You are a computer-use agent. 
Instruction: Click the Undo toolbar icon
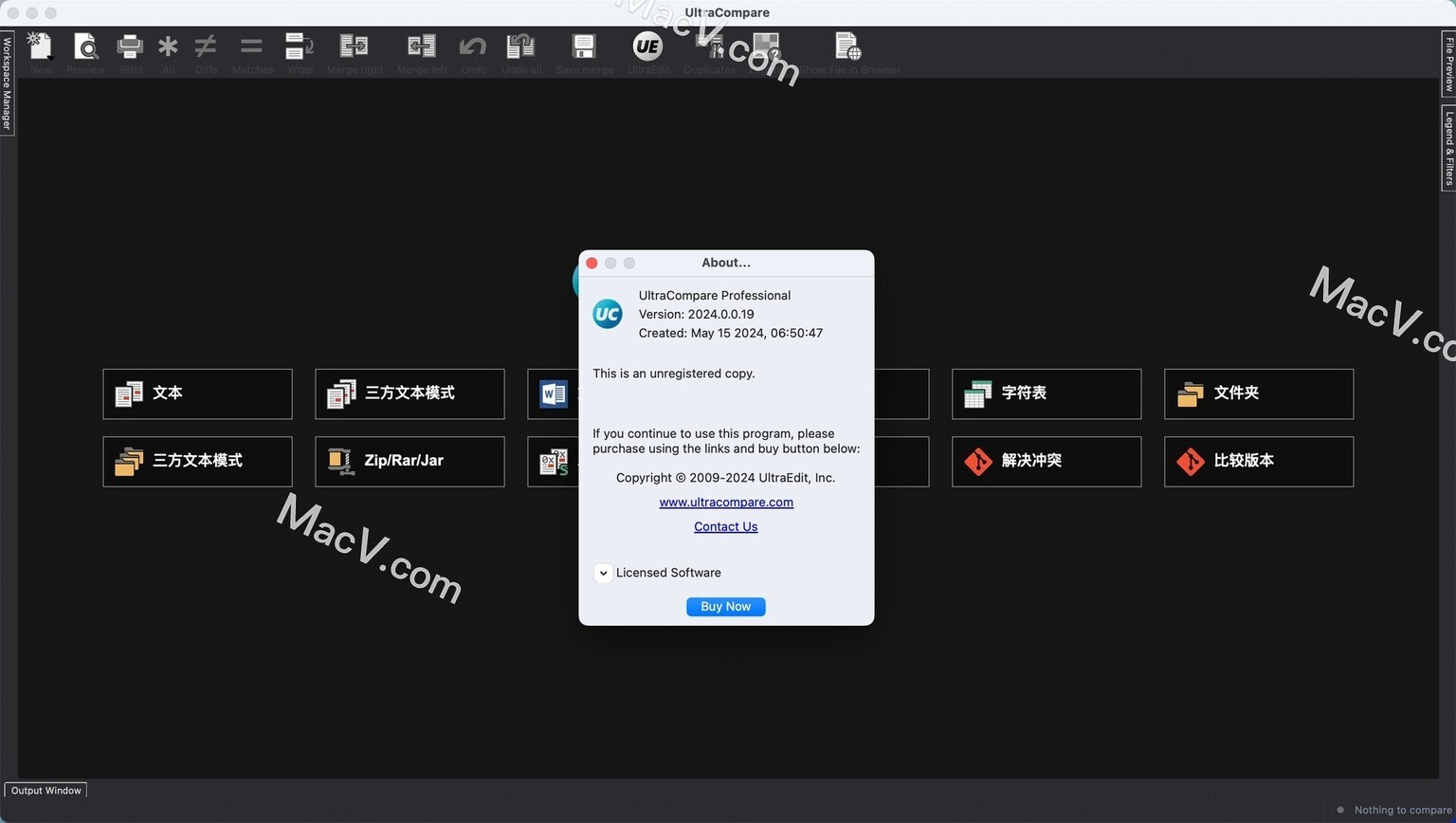tap(473, 46)
